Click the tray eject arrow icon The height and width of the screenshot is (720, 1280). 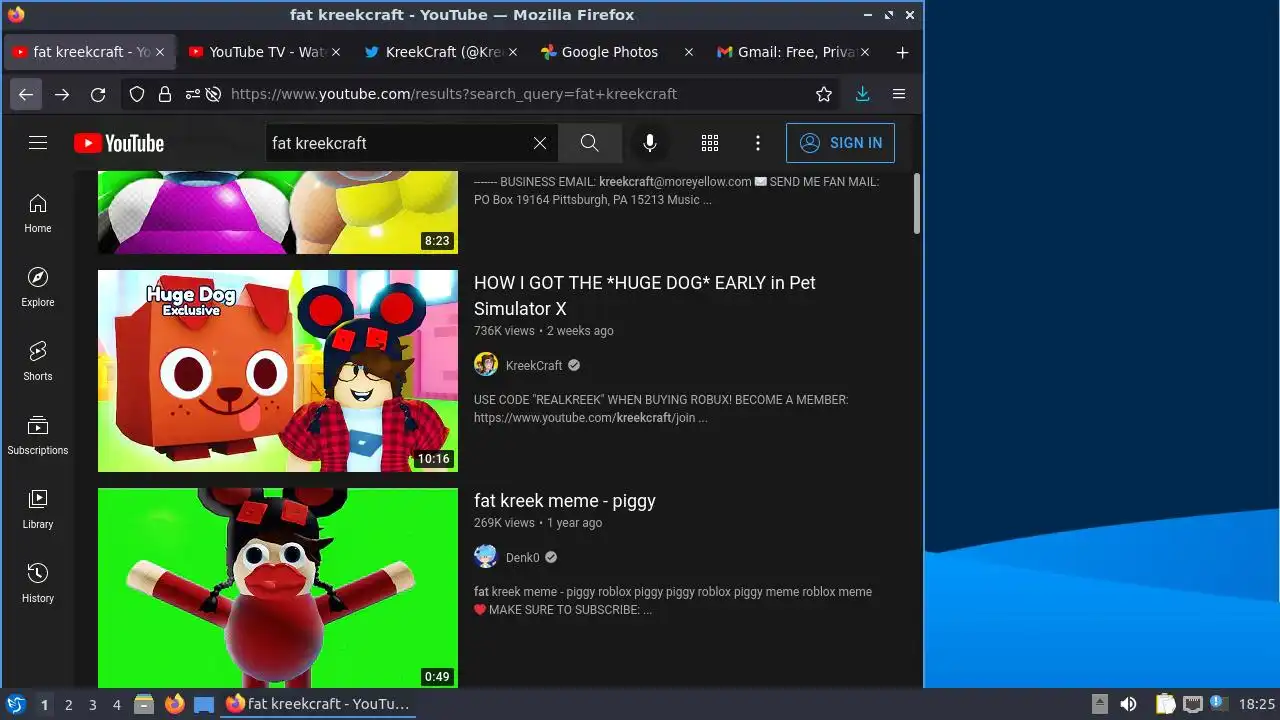[x=1099, y=704]
